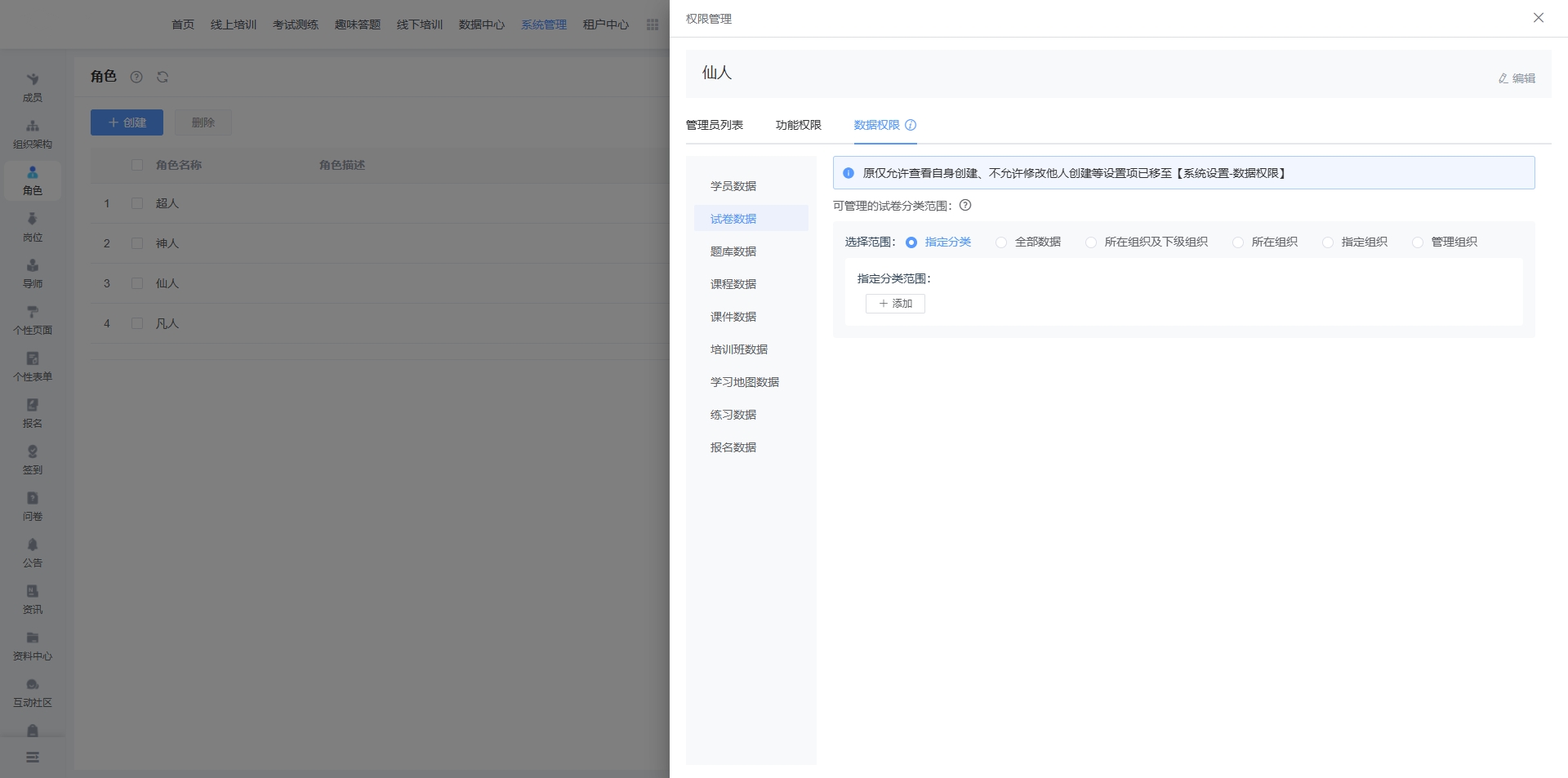The height and width of the screenshot is (778, 1568).
Task: Expand the sidebar menu toggle at bottom
Action: point(33,758)
